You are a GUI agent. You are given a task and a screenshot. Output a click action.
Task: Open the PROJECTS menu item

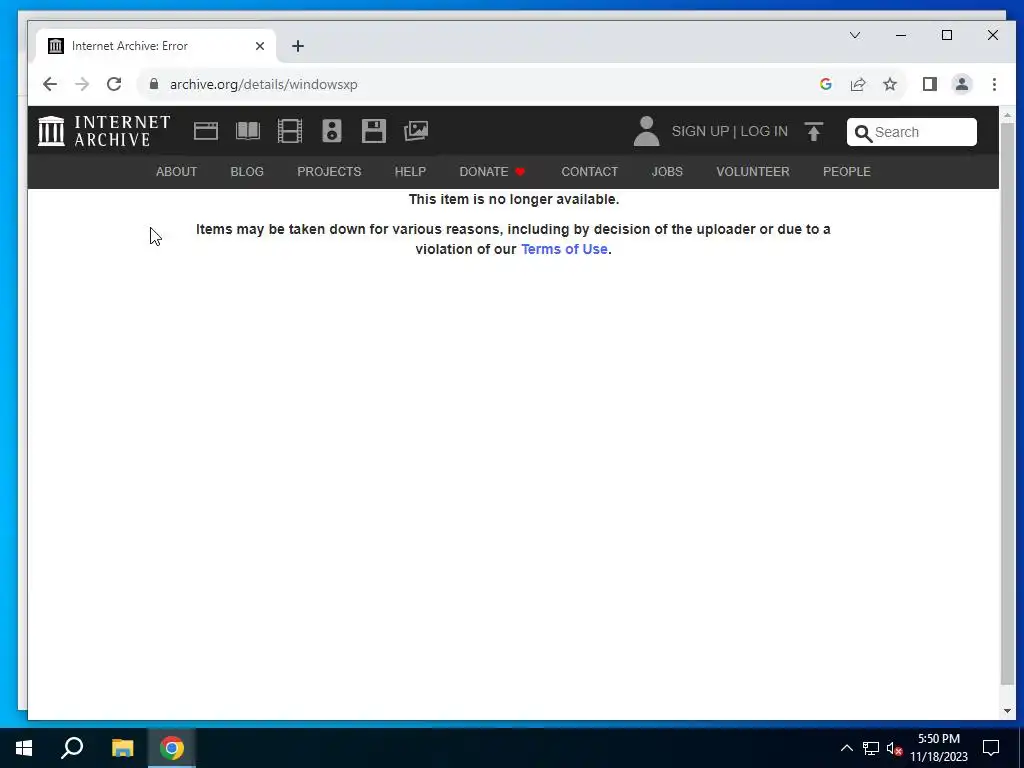coord(329,172)
